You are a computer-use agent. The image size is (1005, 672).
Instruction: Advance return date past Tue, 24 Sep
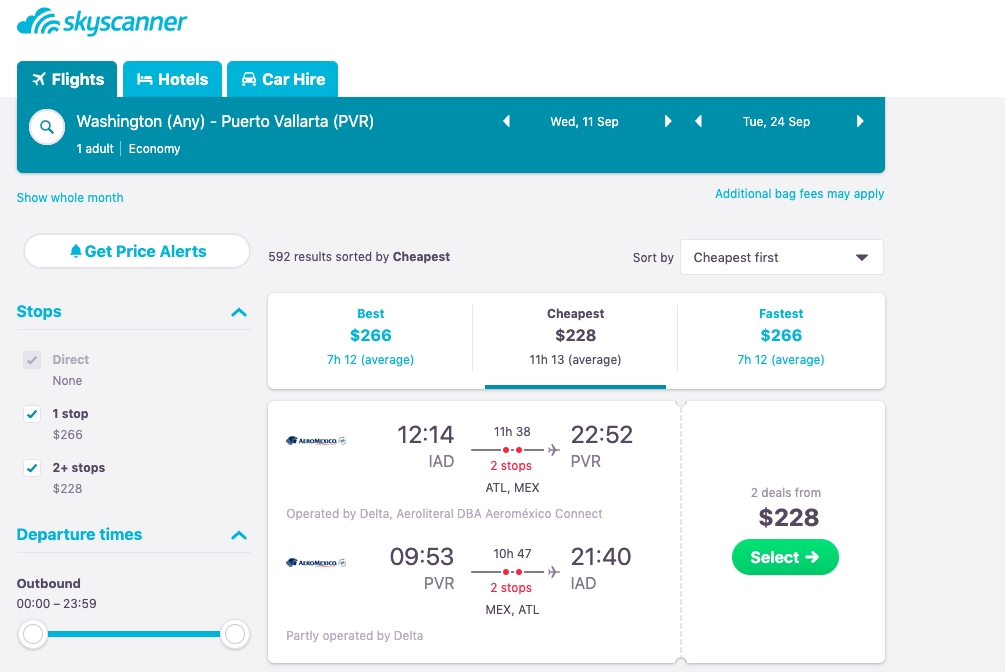(x=860, y=121)
